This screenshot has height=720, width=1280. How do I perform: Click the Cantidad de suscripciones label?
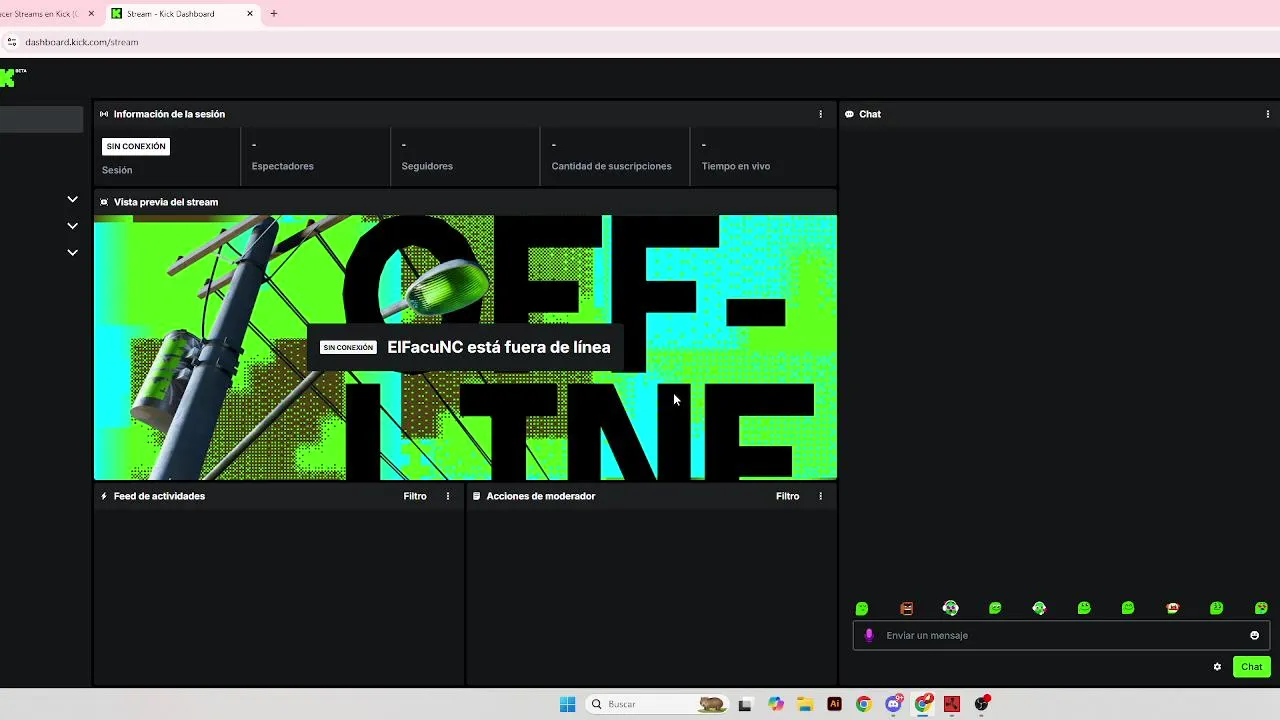click(612, 166)
